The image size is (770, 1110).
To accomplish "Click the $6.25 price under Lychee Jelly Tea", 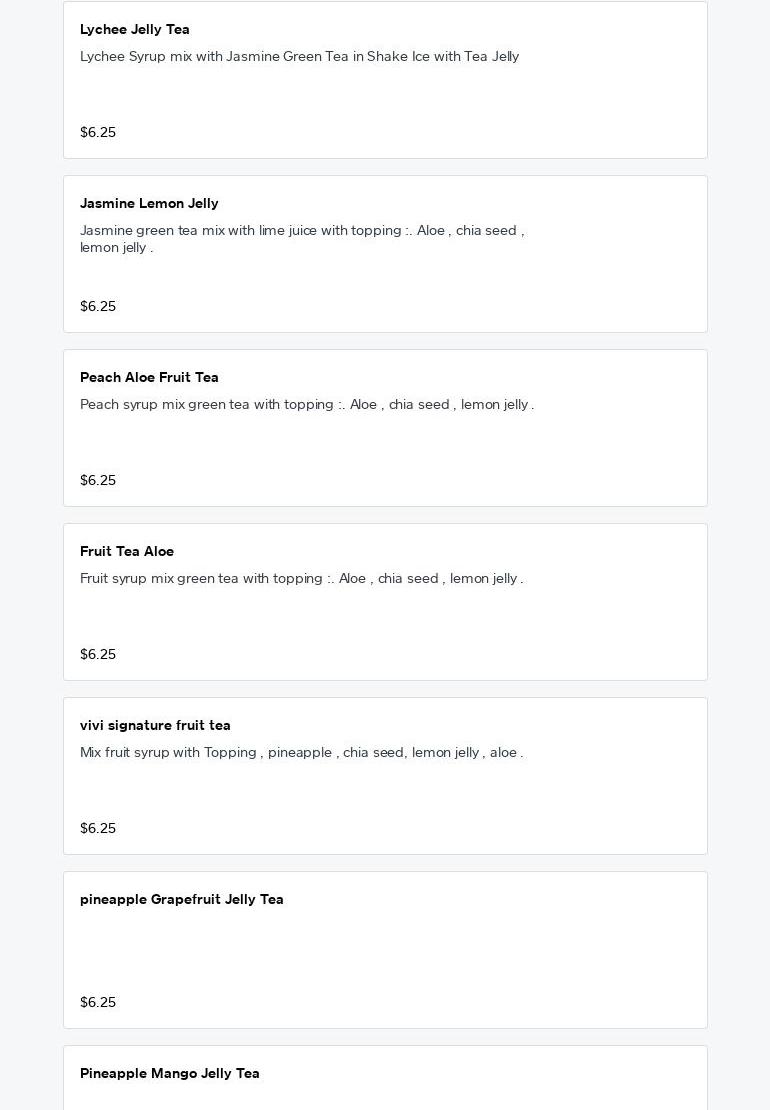I will [98, 133].
